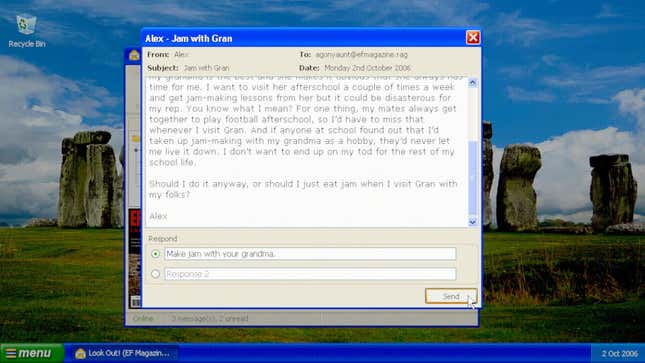
Task: Click the Look Out mail icon behind the message
Action: coord(134,55)
